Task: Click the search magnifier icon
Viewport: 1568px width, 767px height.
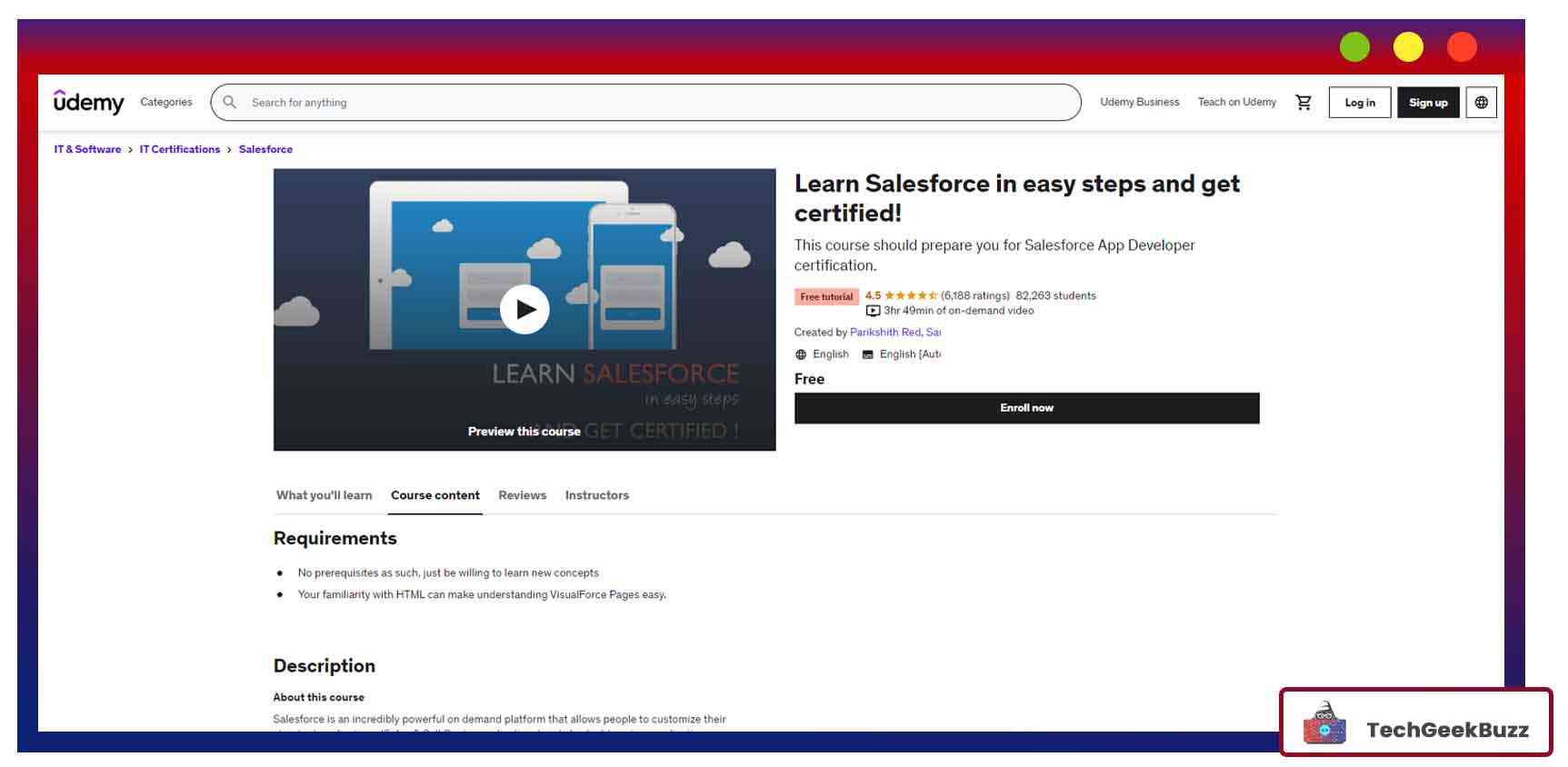Action: [x=230, y=103]
